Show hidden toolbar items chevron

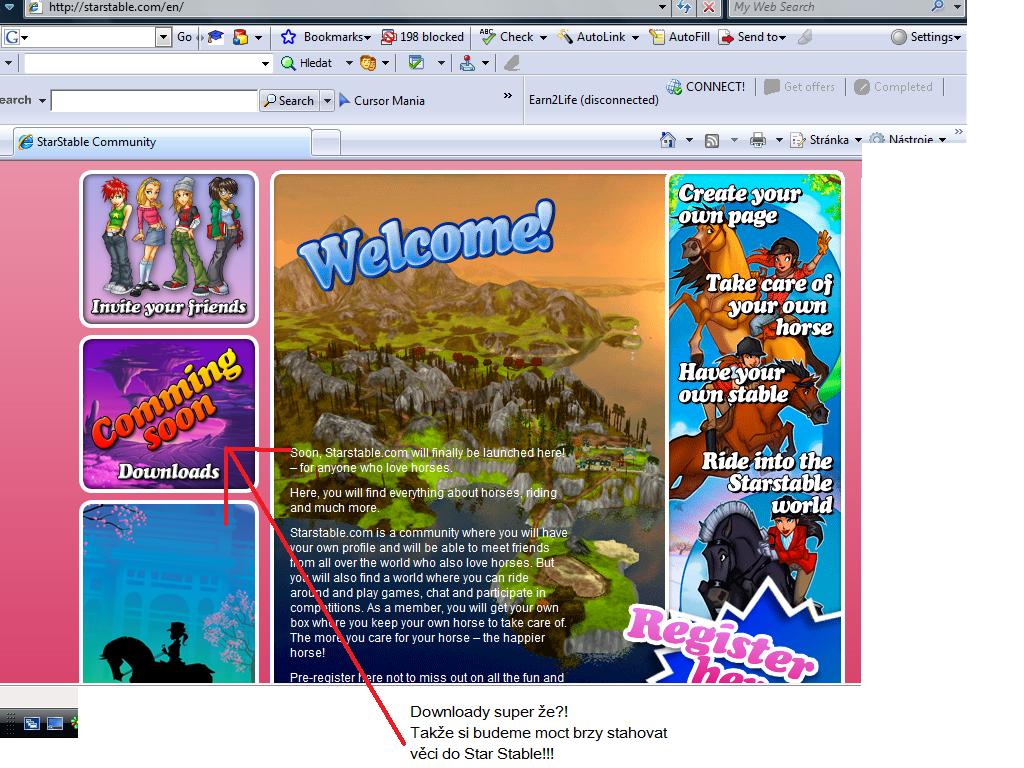[x=507, y=96]
